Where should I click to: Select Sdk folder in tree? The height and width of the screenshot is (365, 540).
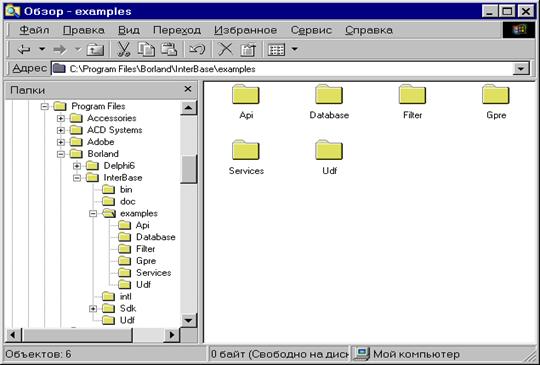click(x=128, y=309)
